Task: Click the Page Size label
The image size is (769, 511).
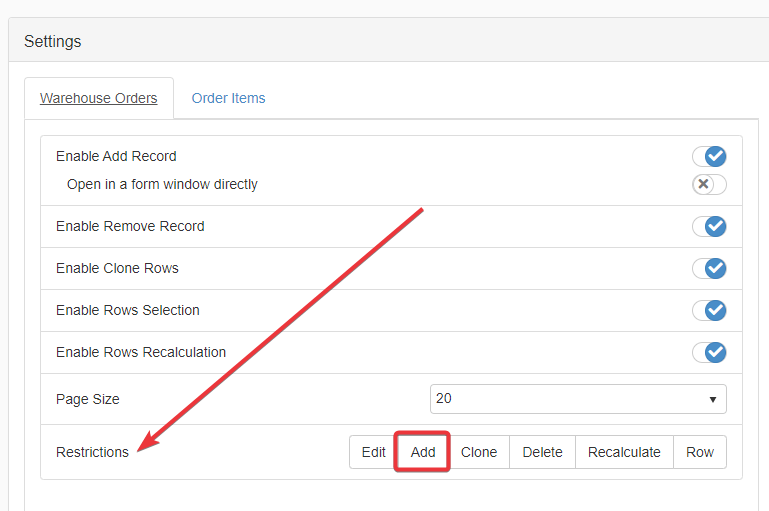Action: pyautogui.click(x=88, y=399)
